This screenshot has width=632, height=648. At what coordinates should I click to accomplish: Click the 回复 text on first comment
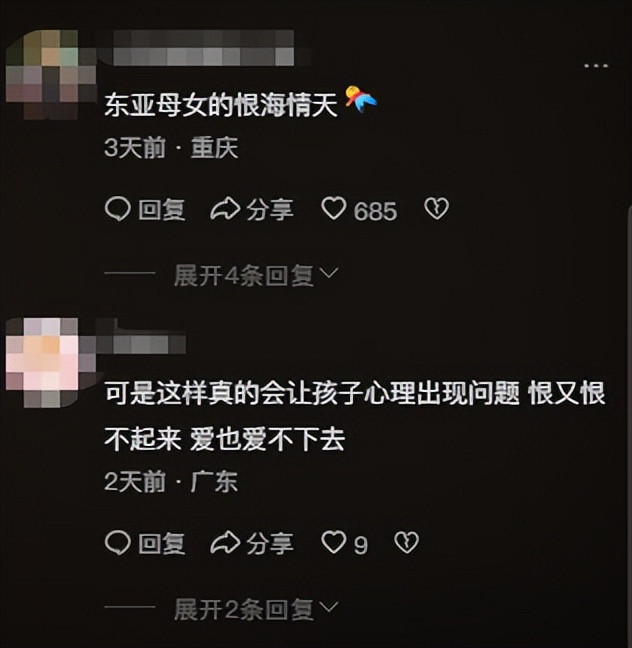point(161,210)
